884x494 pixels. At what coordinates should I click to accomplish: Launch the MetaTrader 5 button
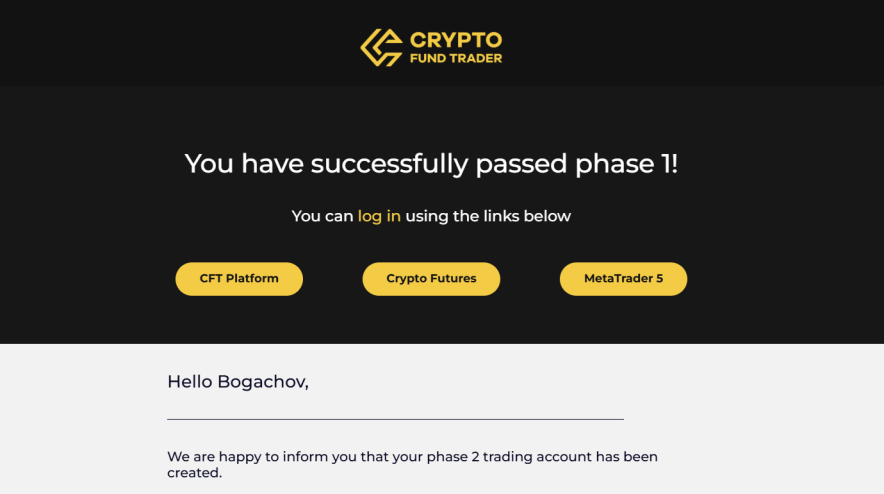tap(623, 279)
